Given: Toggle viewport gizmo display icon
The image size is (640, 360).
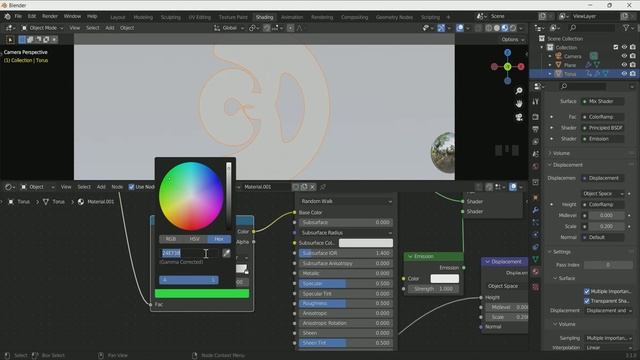Looking at the screenshot, I should 441,28.
